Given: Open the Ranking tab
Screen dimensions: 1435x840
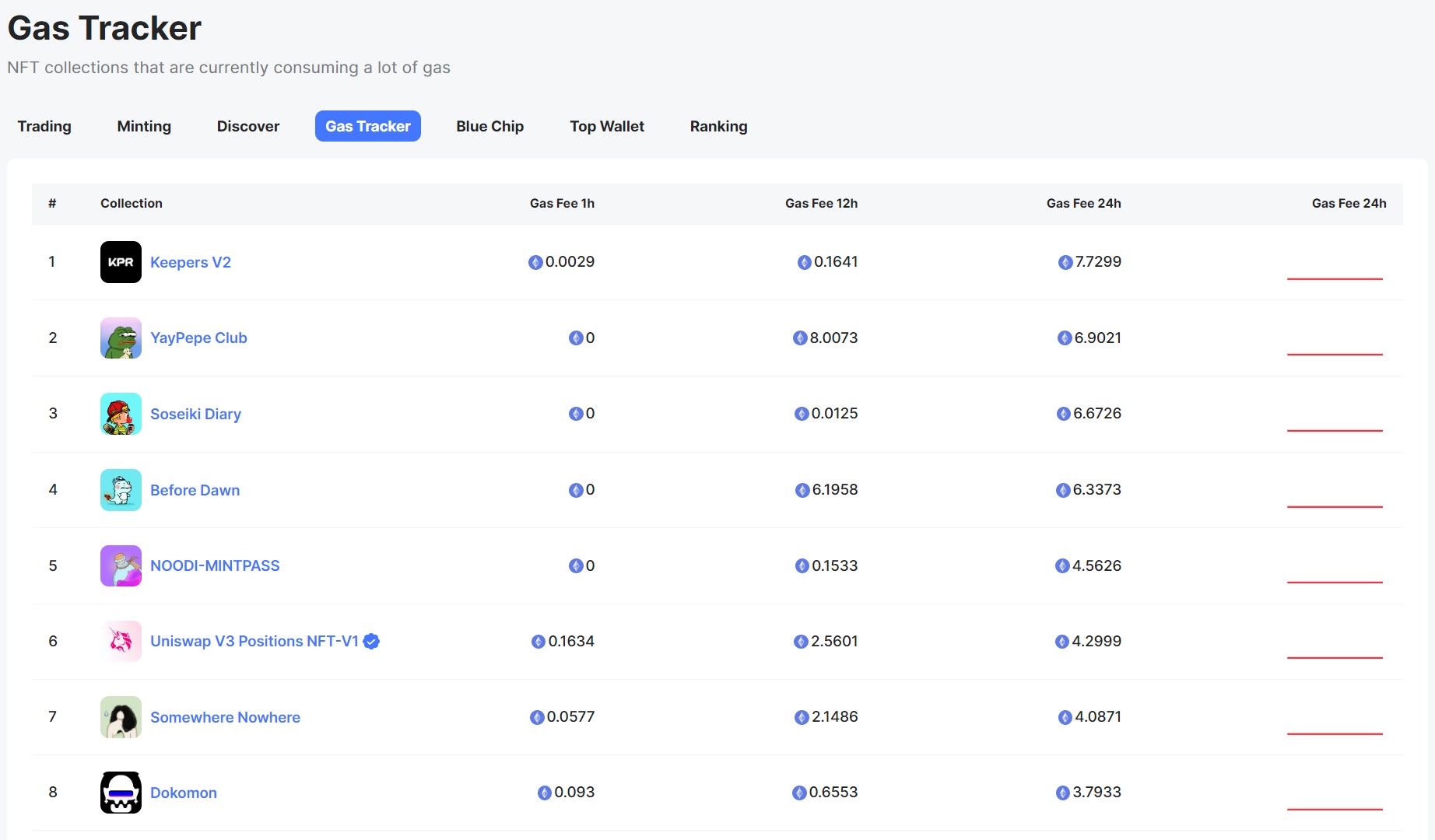Looking at the screenshot, I should coord(718,126).
